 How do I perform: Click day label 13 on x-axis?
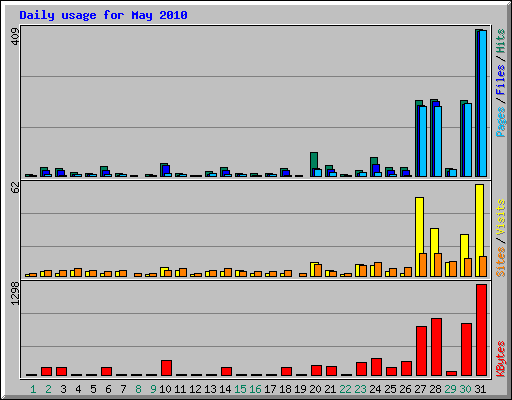(x=210, y=389)
